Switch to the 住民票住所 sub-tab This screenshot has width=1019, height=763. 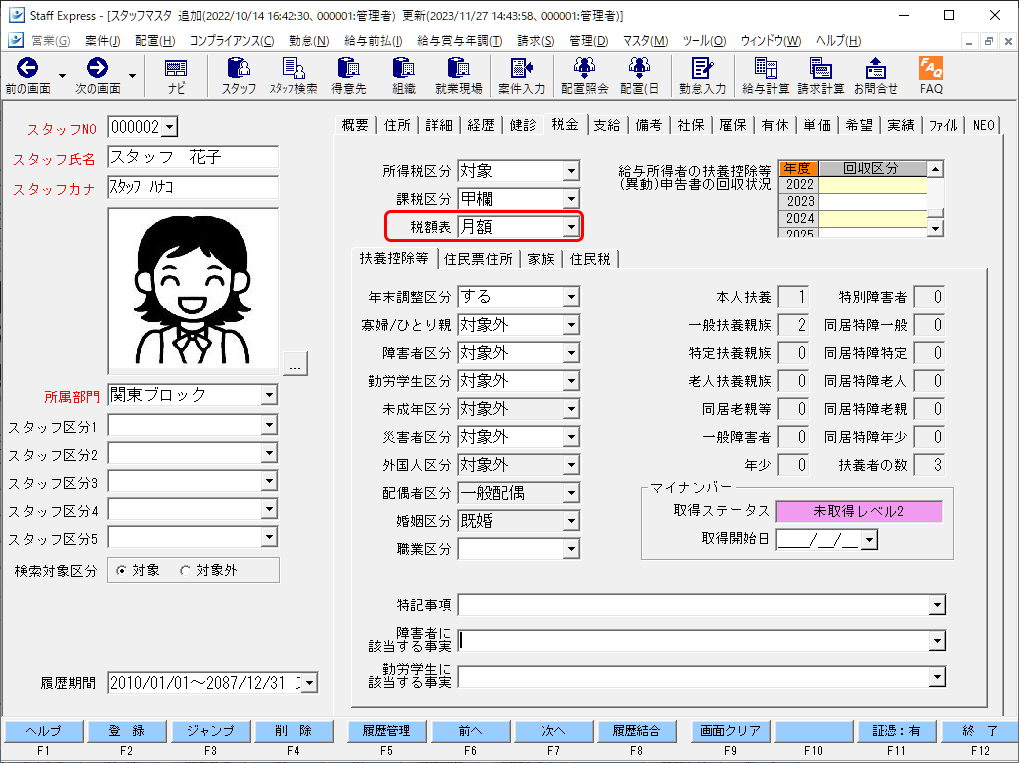click(x=478, y=259)
